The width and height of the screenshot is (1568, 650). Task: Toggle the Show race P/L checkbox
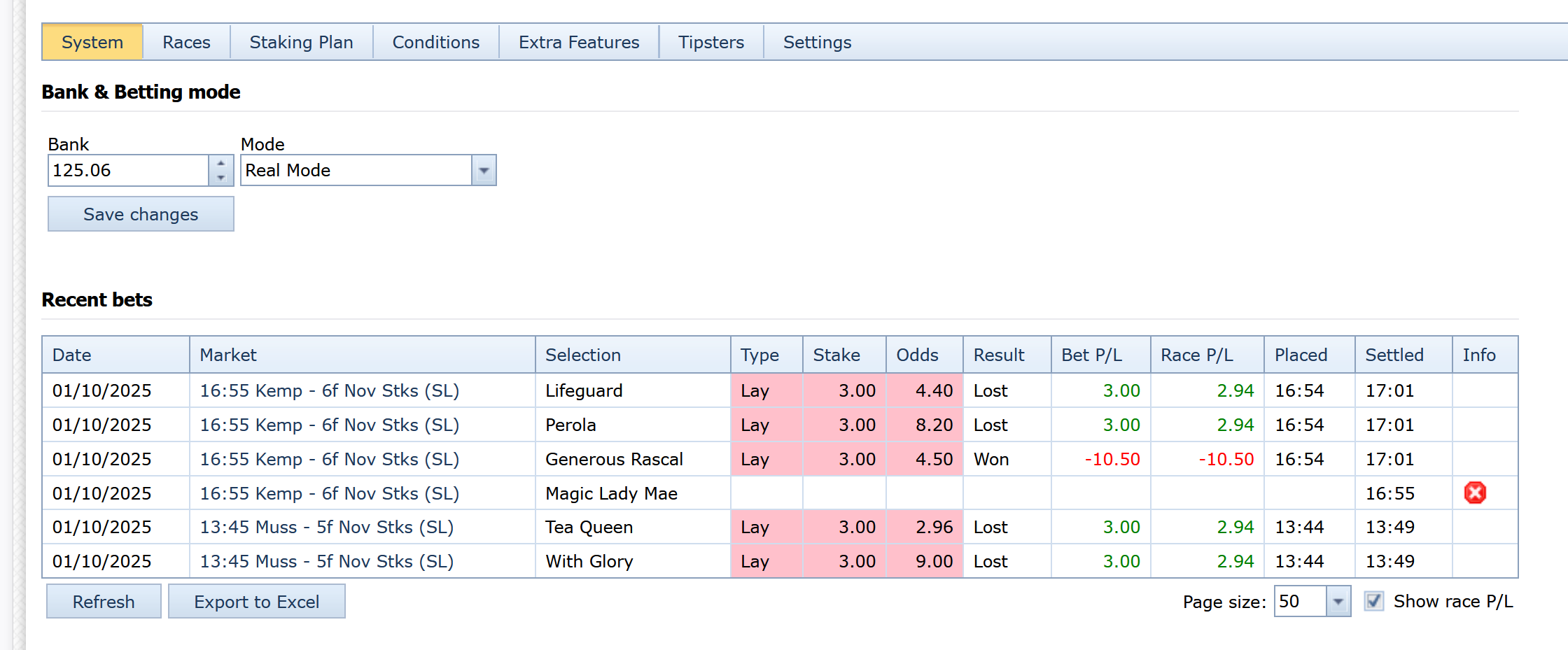pyautogui.click(x=1373, y=601)
